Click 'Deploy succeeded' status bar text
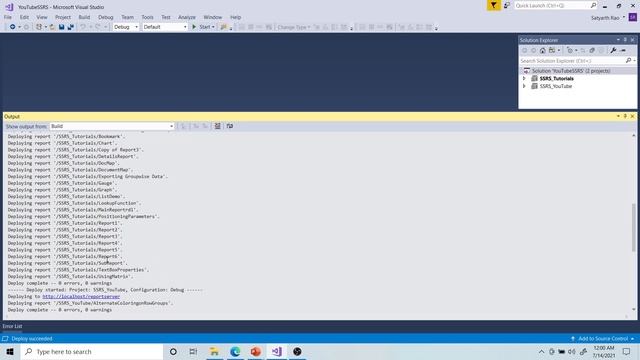 (x=32, y=338)
